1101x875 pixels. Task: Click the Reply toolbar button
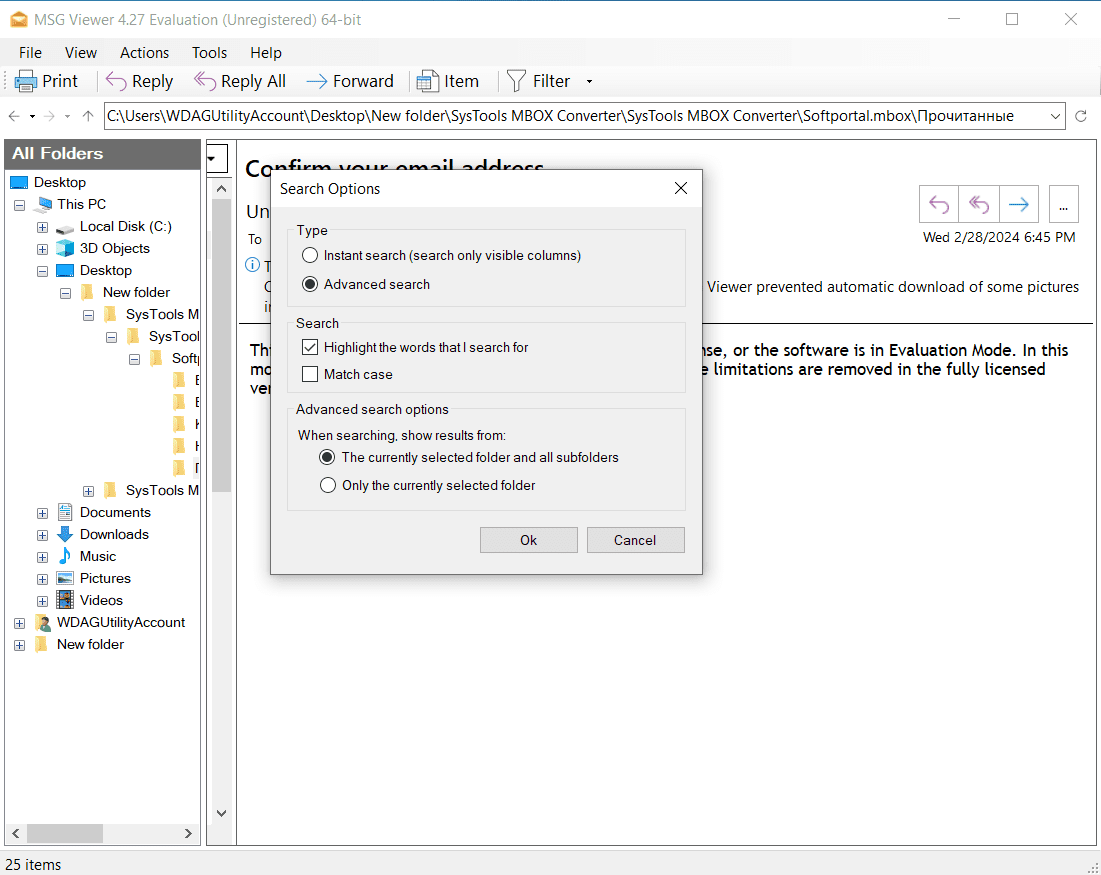[139, 81]
